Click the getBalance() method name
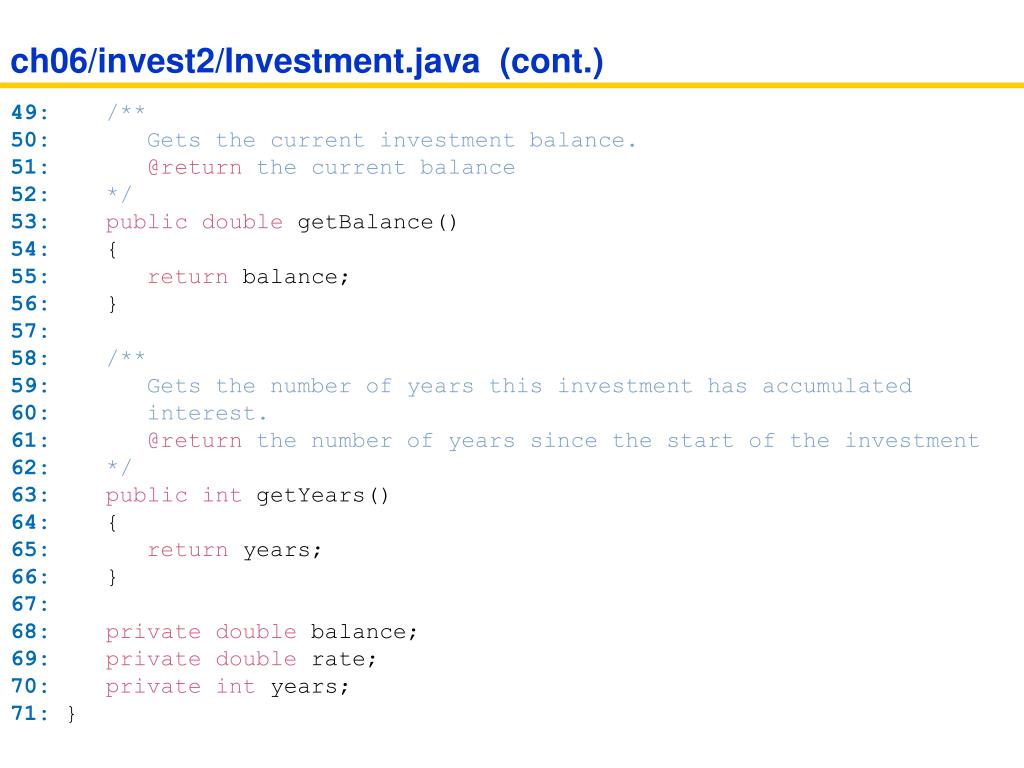 (377, 222)
